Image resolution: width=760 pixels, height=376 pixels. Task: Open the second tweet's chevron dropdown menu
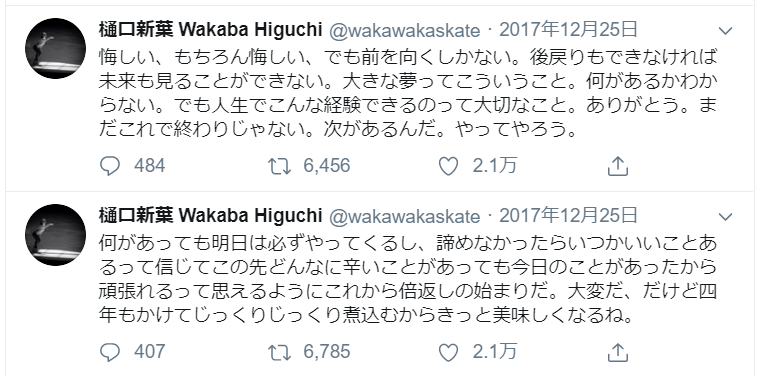tap(725, 217)
